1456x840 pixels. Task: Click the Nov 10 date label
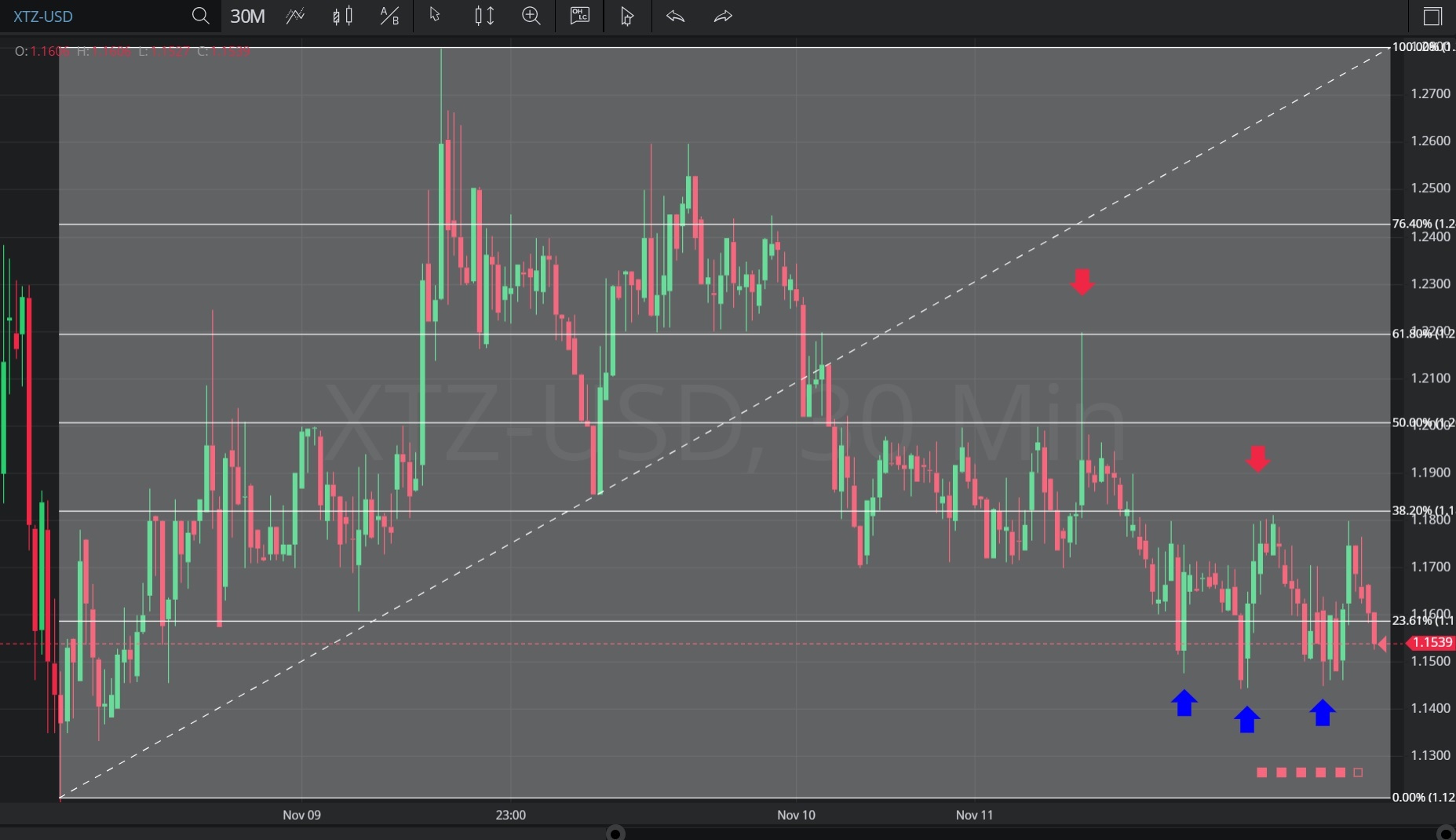(x=796, y=815)
